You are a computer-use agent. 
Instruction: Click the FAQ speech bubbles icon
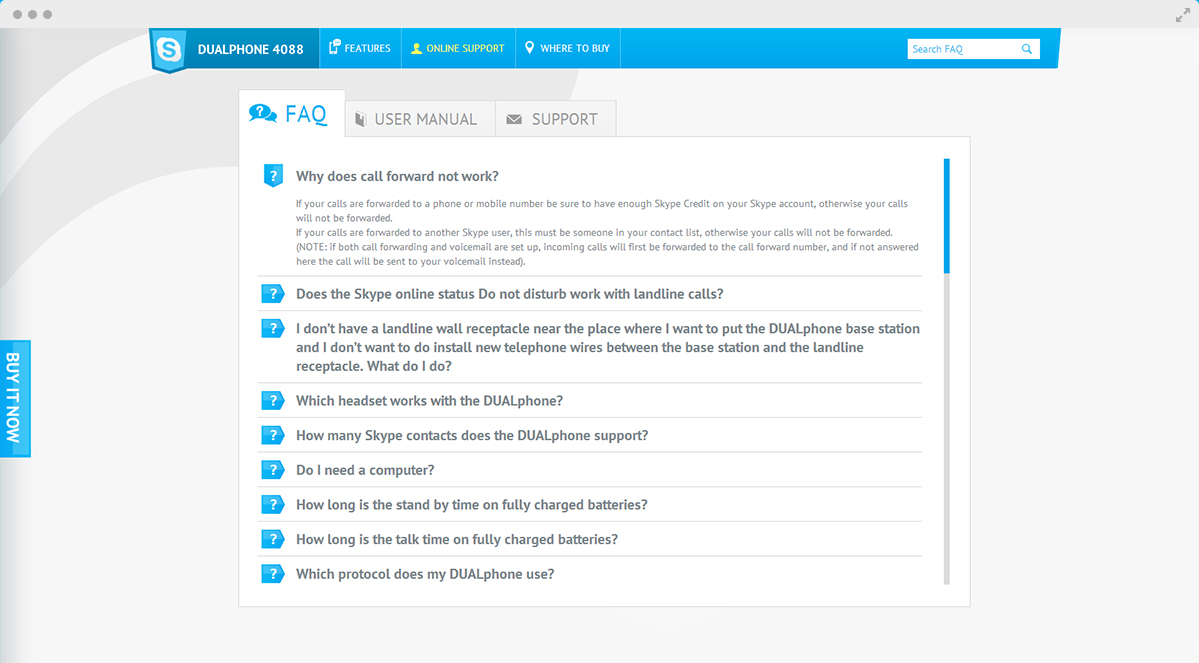pos(262,114)
